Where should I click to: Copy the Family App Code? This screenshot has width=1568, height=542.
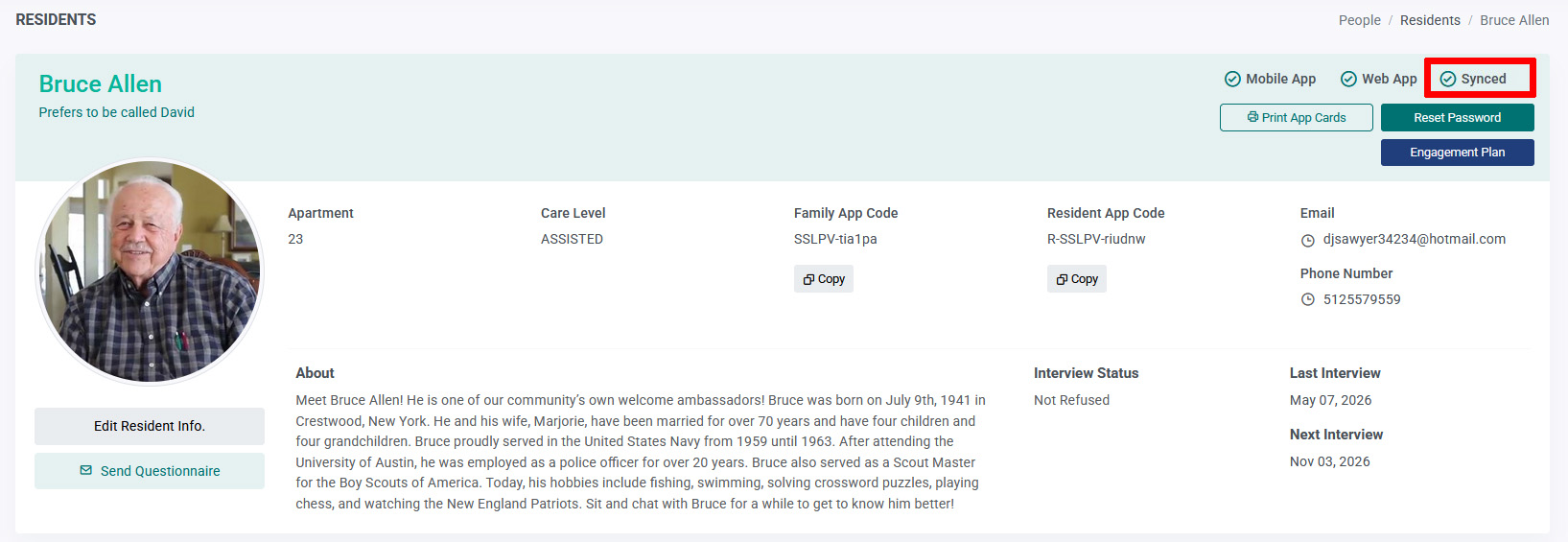coord(824,279)
